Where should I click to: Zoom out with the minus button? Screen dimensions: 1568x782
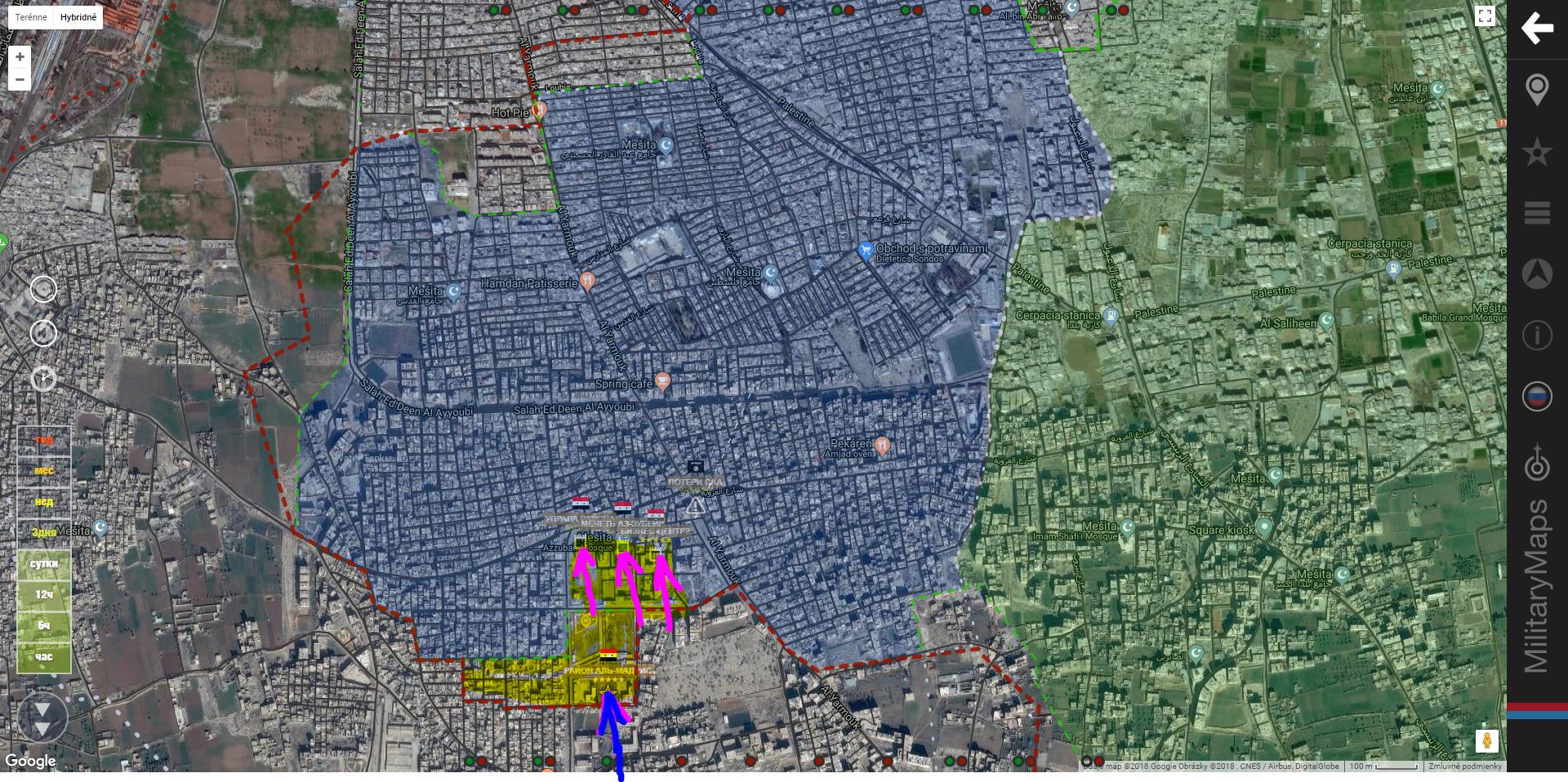(x=20, y=79)
